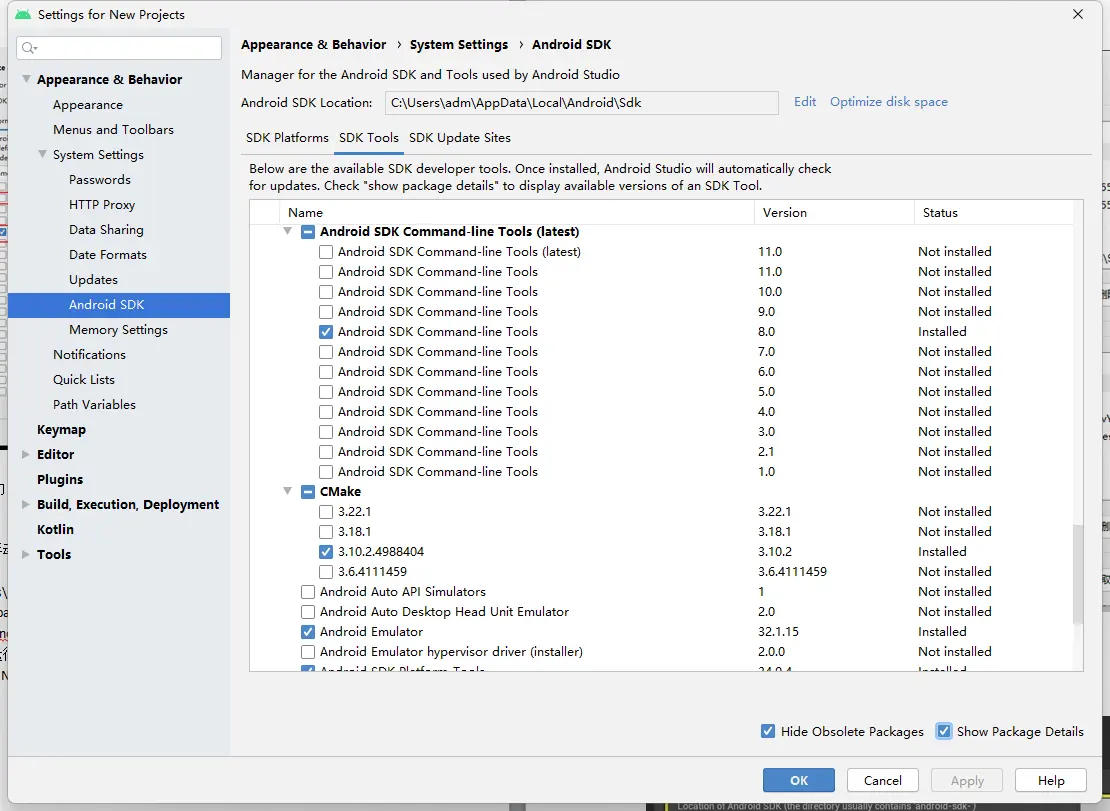Check Android SDK Command-line Tools (latest) 11.0
1110x811 pixels.
pyautogui.click(x=326, y=252)
